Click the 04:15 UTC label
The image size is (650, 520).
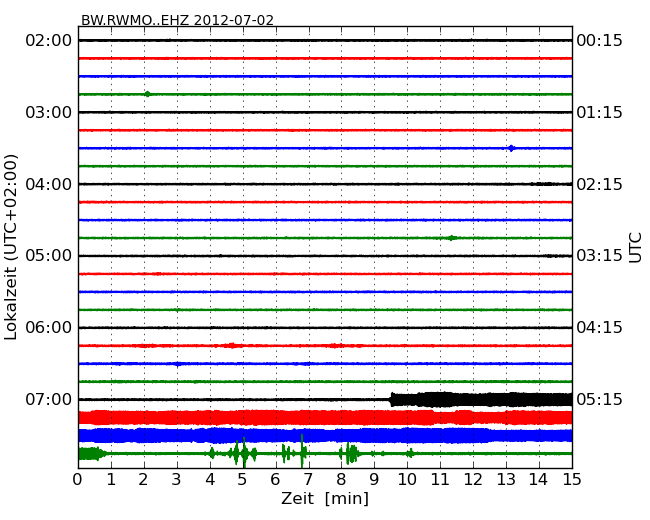point(599,328)
